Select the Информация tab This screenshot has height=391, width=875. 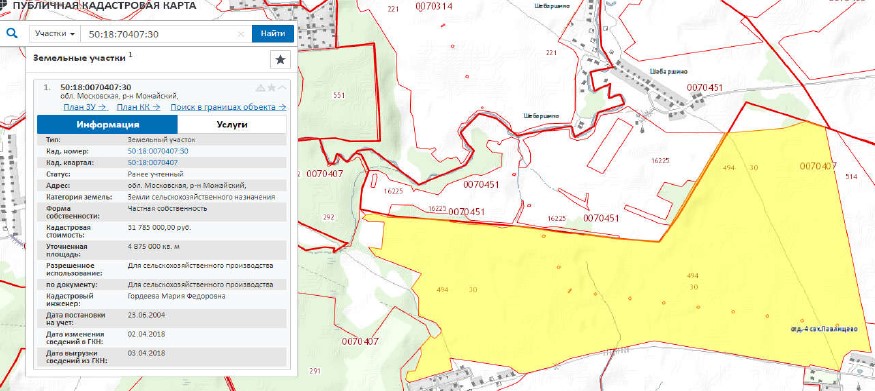tap(108, 124)
